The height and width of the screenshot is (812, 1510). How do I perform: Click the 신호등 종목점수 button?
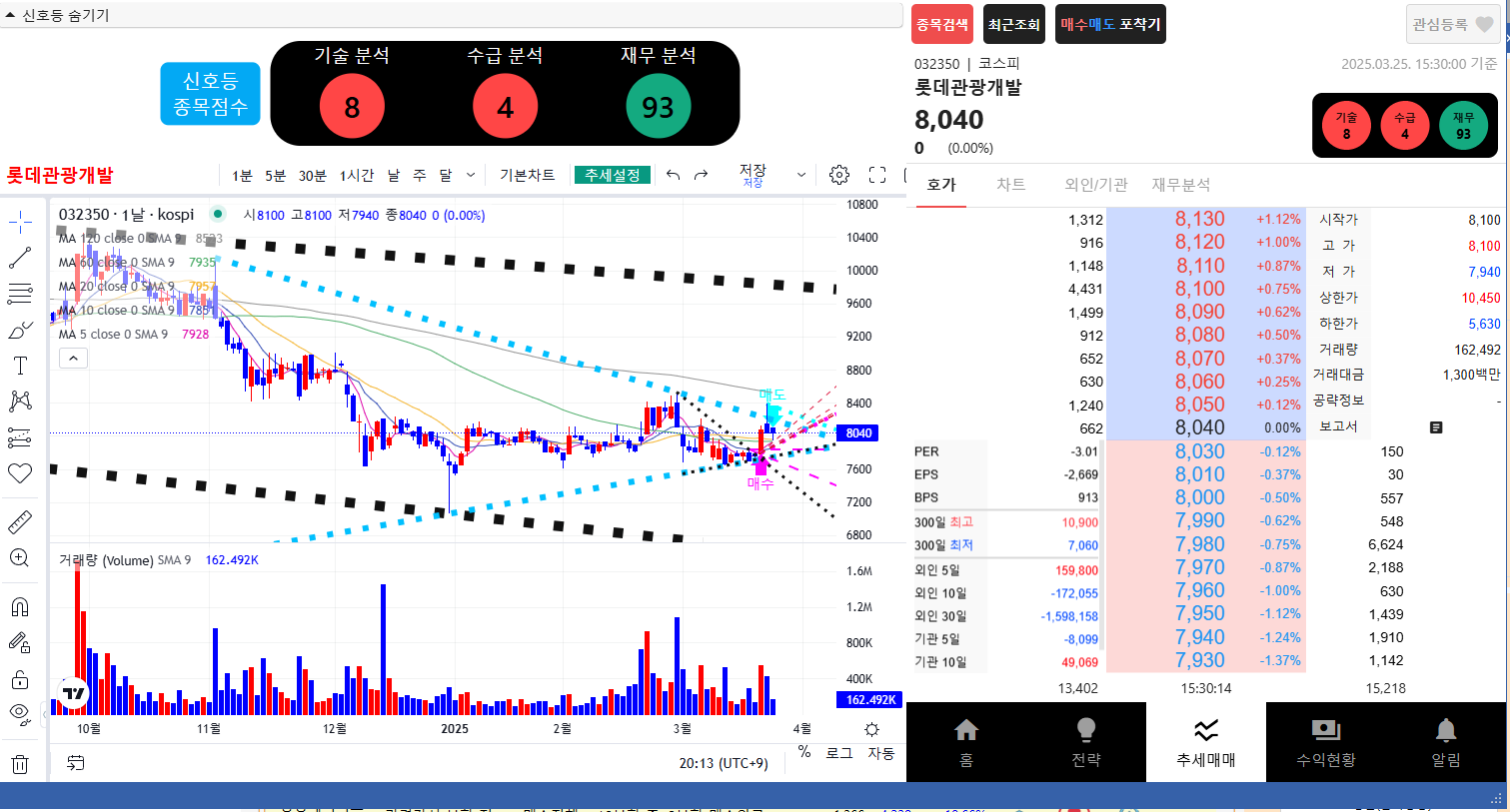pos(210,94)
